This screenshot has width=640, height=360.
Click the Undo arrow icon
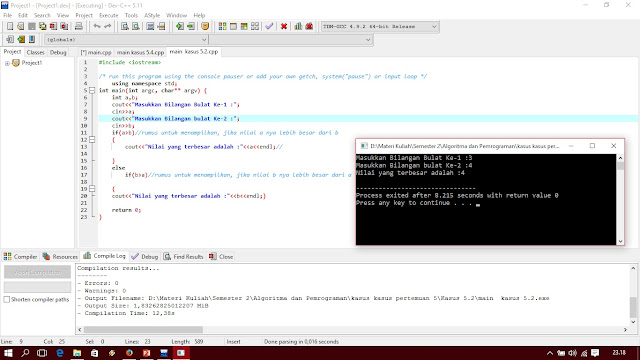[97, 27]
